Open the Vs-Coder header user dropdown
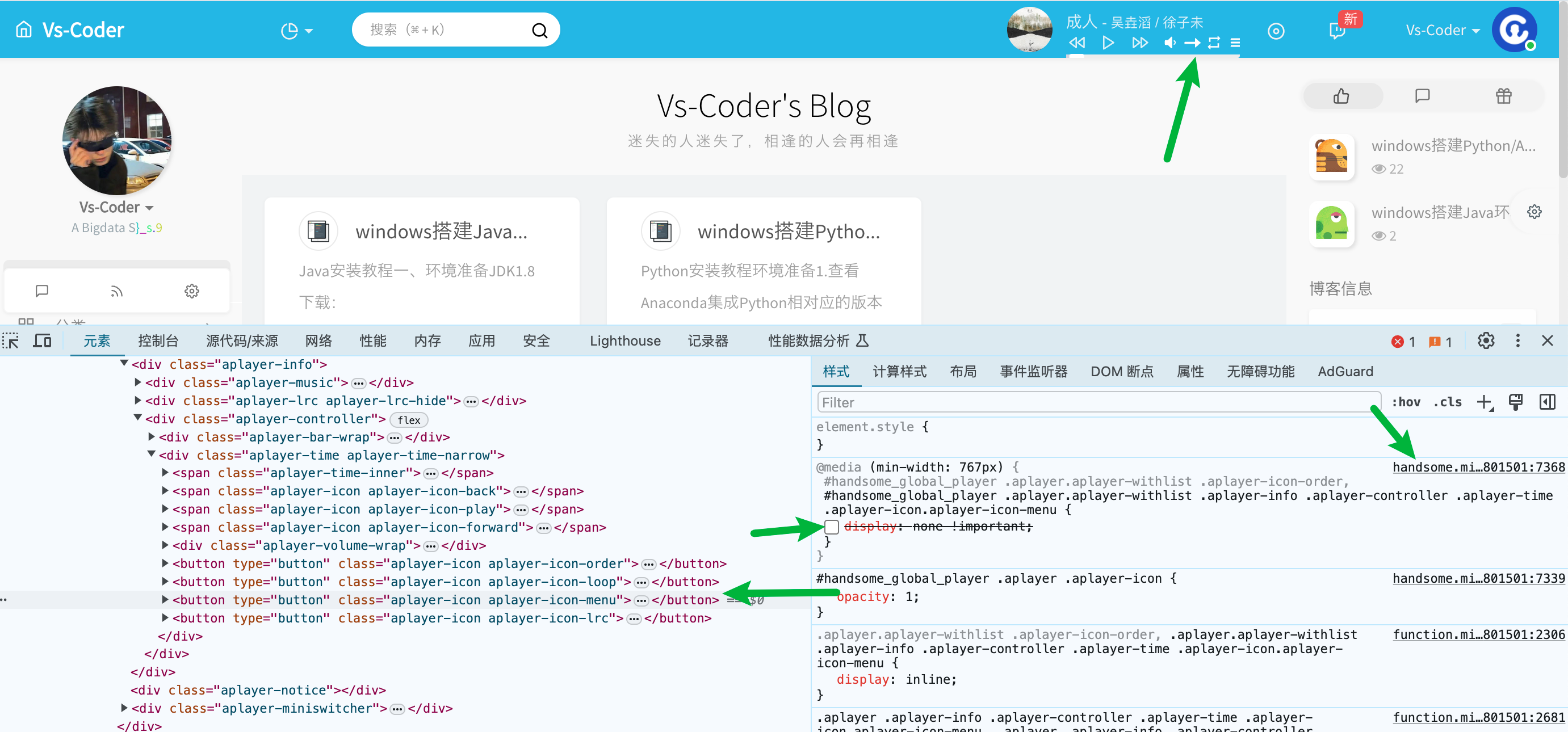This screenshot has width=1568, height=732. pos(1443,30)
